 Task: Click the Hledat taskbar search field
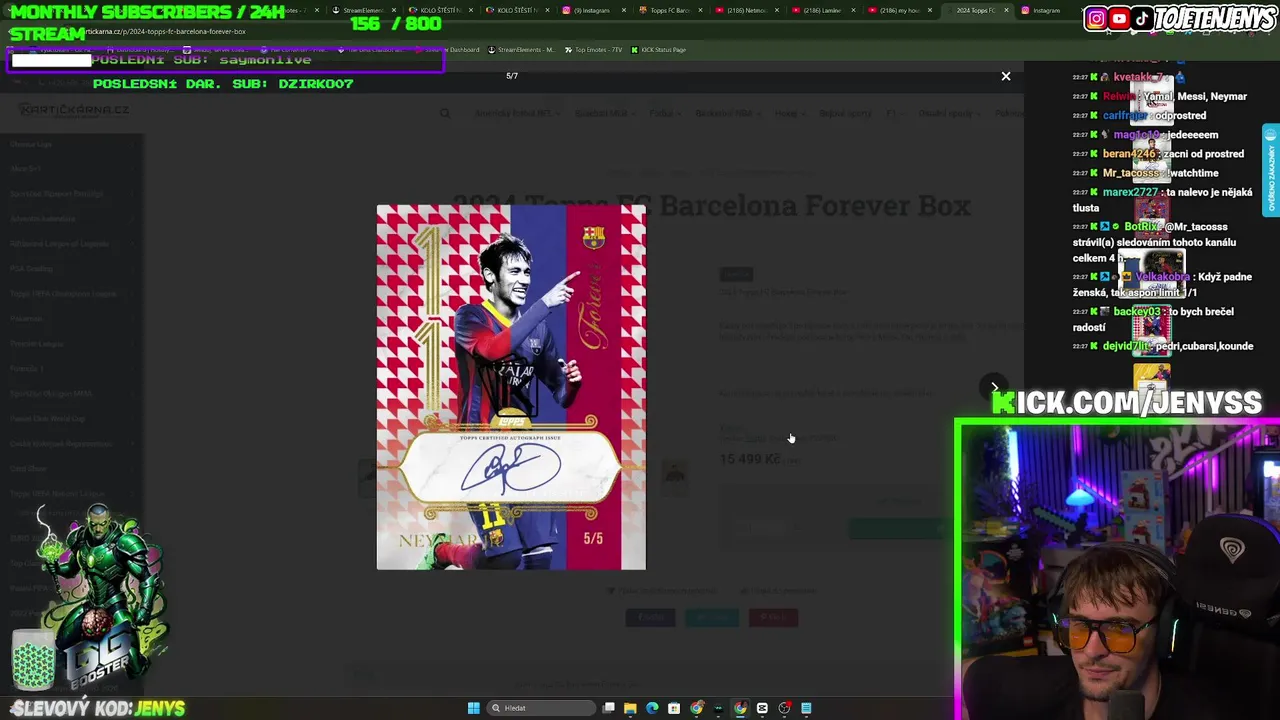[x=541, y=708]
